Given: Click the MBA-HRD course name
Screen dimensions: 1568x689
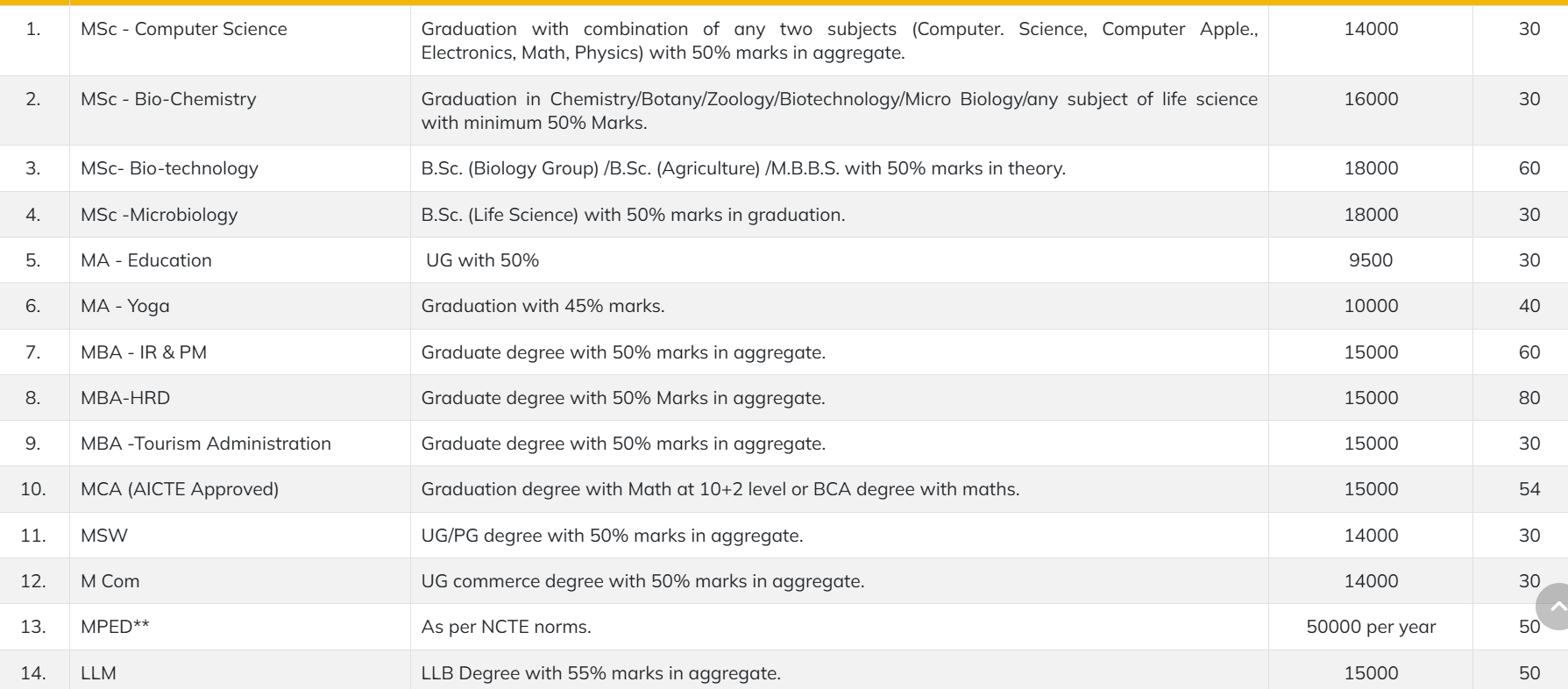Looking at the screenshot, I should [x=125, y=398].
